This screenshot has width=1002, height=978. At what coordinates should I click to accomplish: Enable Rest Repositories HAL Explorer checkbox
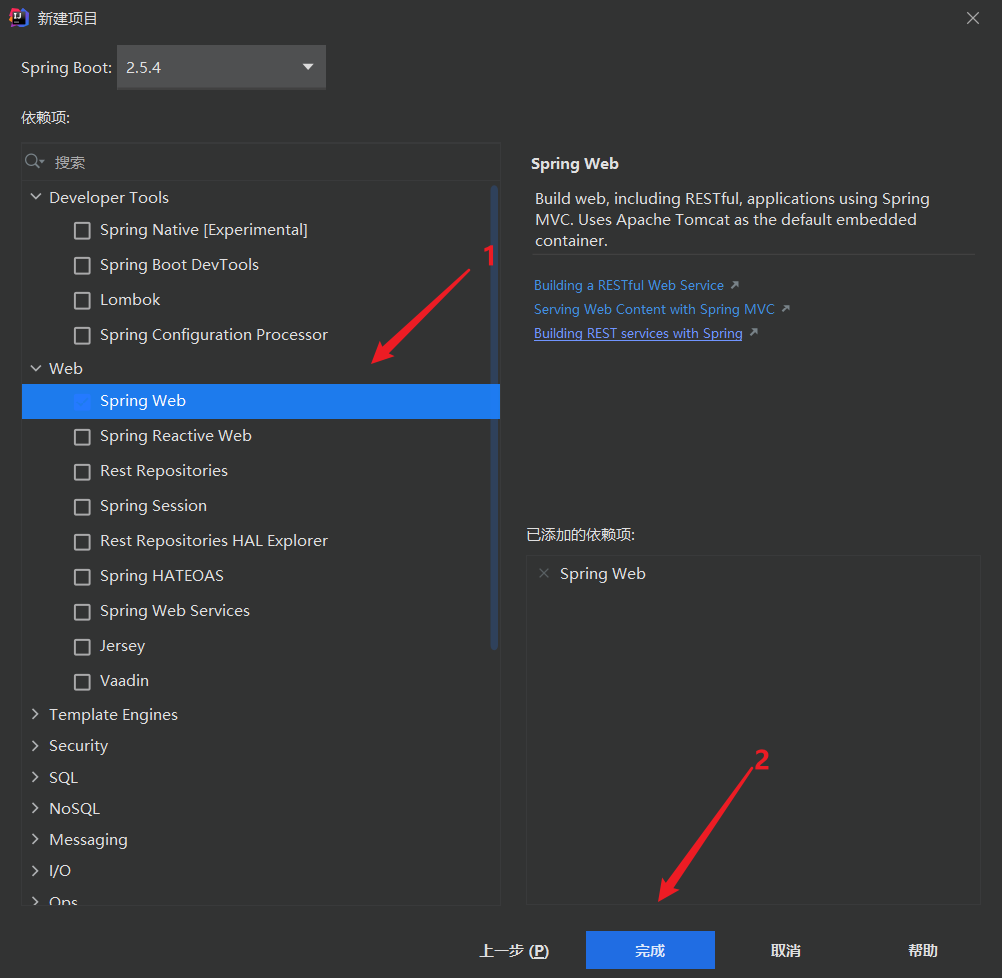[x=82, y=542]
